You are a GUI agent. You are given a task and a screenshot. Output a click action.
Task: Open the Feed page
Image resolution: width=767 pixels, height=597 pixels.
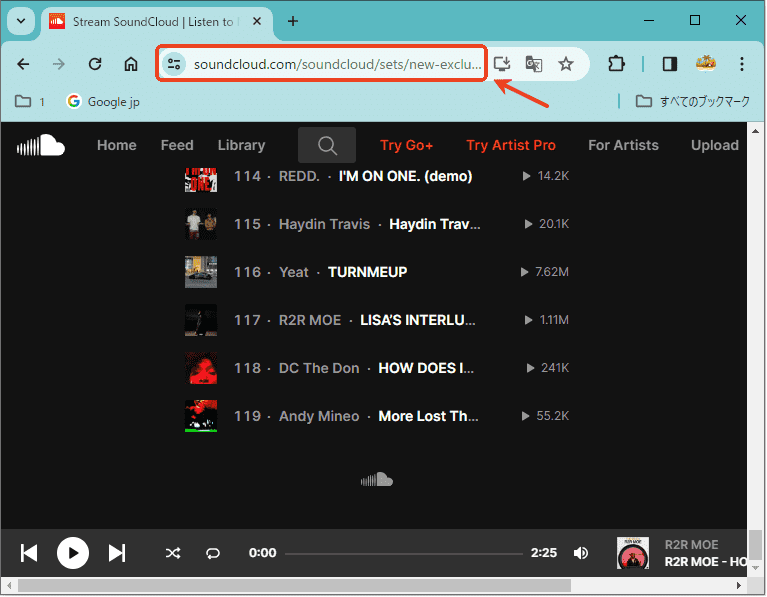point(177,146)
